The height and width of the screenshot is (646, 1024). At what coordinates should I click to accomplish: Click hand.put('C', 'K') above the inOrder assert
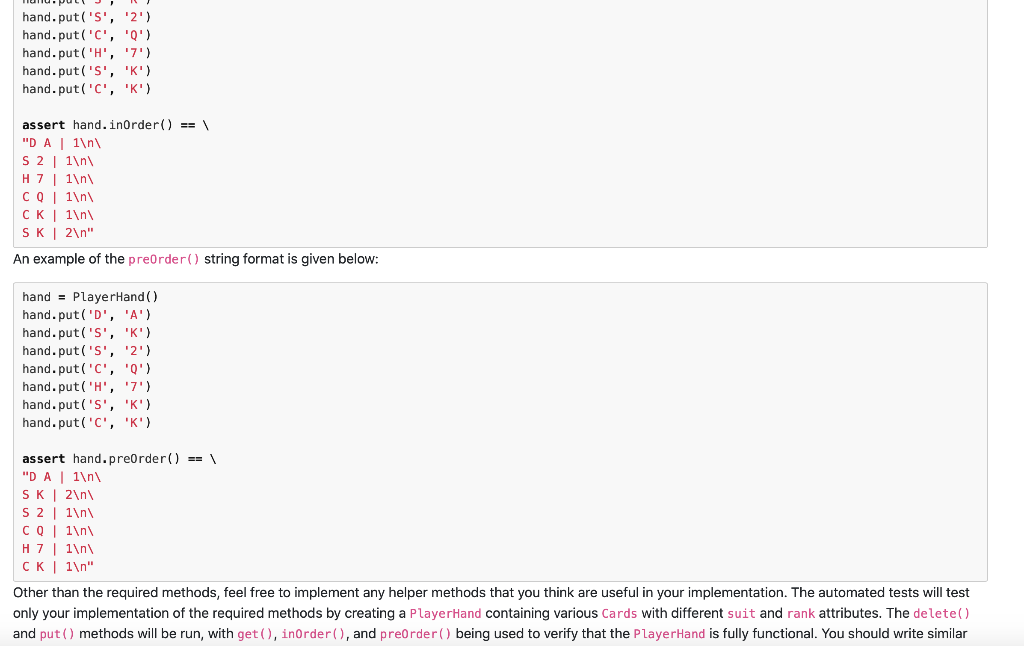click(x=87, y=89)
